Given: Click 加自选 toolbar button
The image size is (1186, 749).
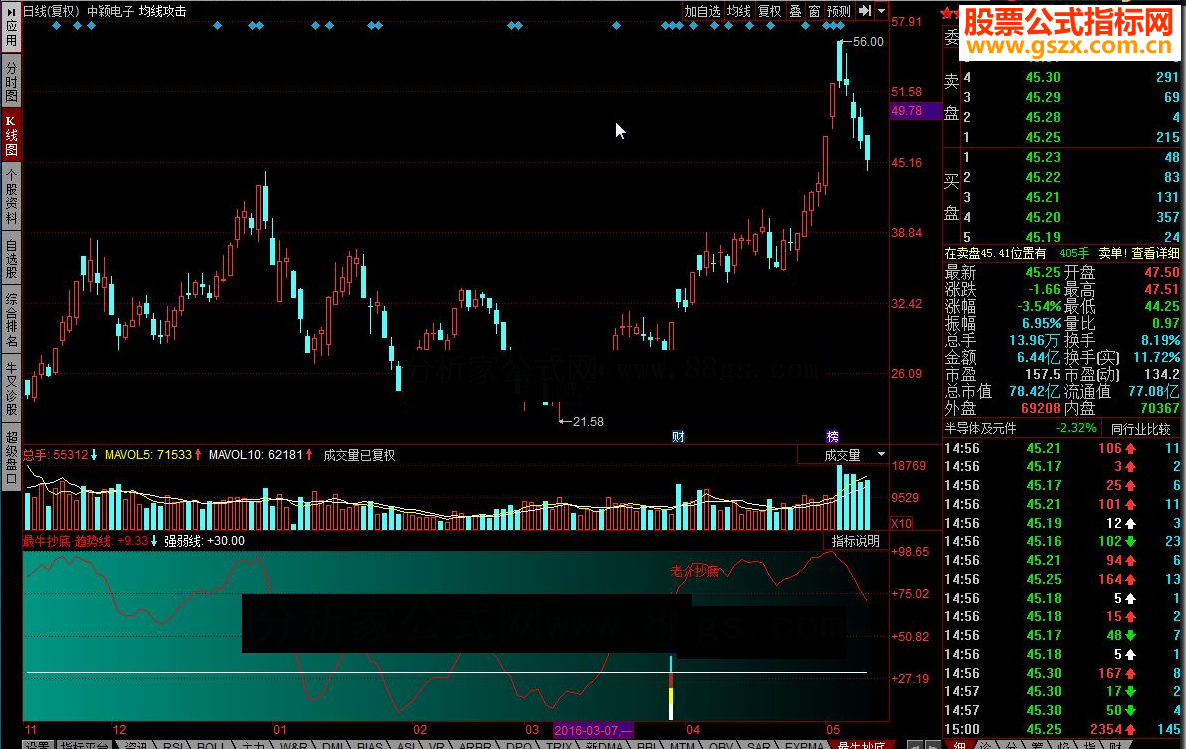Looking at the screenshot, I should pyautogui.click(x=702, y=11).
